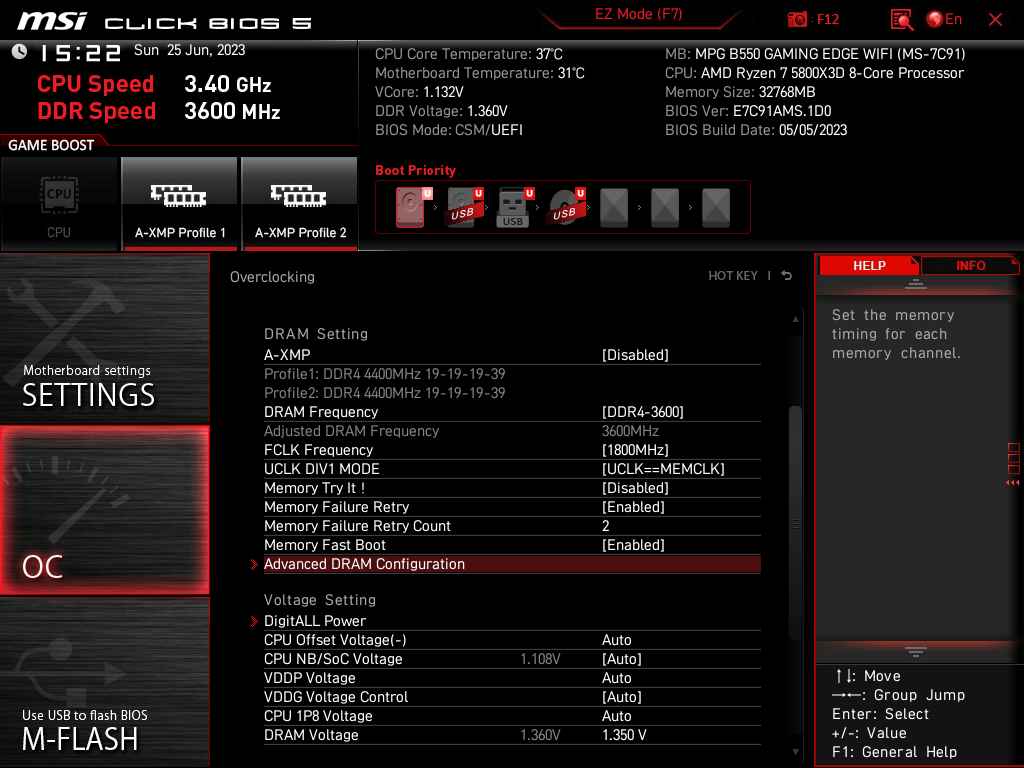1024x768 pixels.
Task: Go back with the return arrow icon
Action: click(787, 276)
